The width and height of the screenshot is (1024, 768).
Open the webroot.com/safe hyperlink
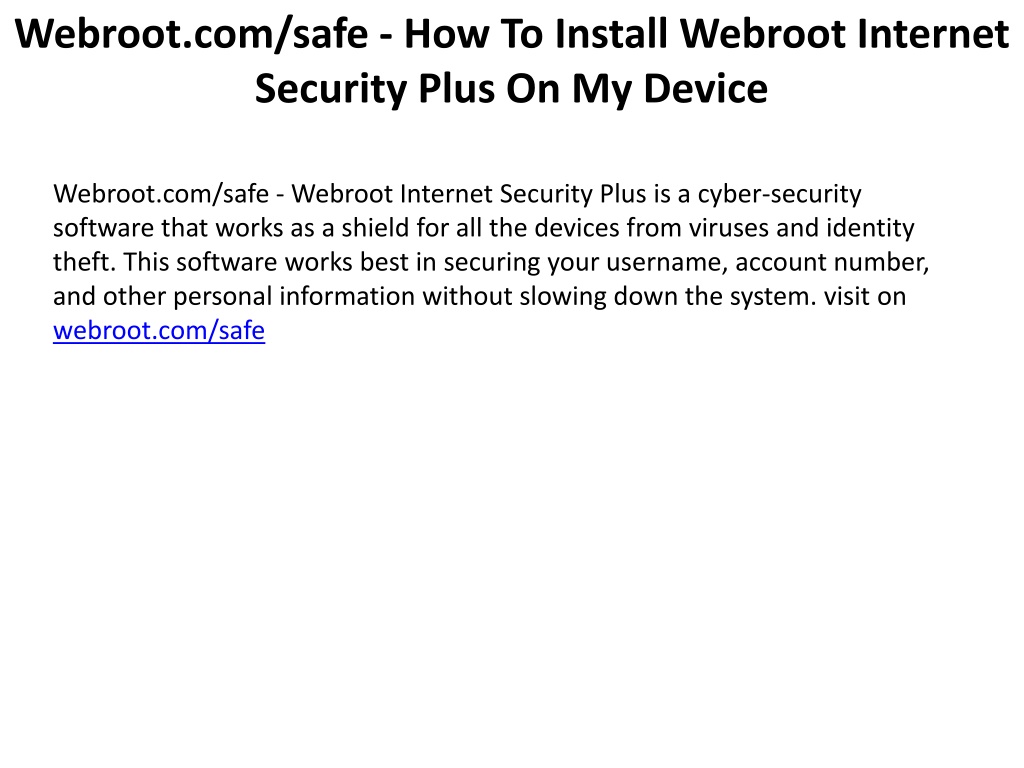click(159, 330)
